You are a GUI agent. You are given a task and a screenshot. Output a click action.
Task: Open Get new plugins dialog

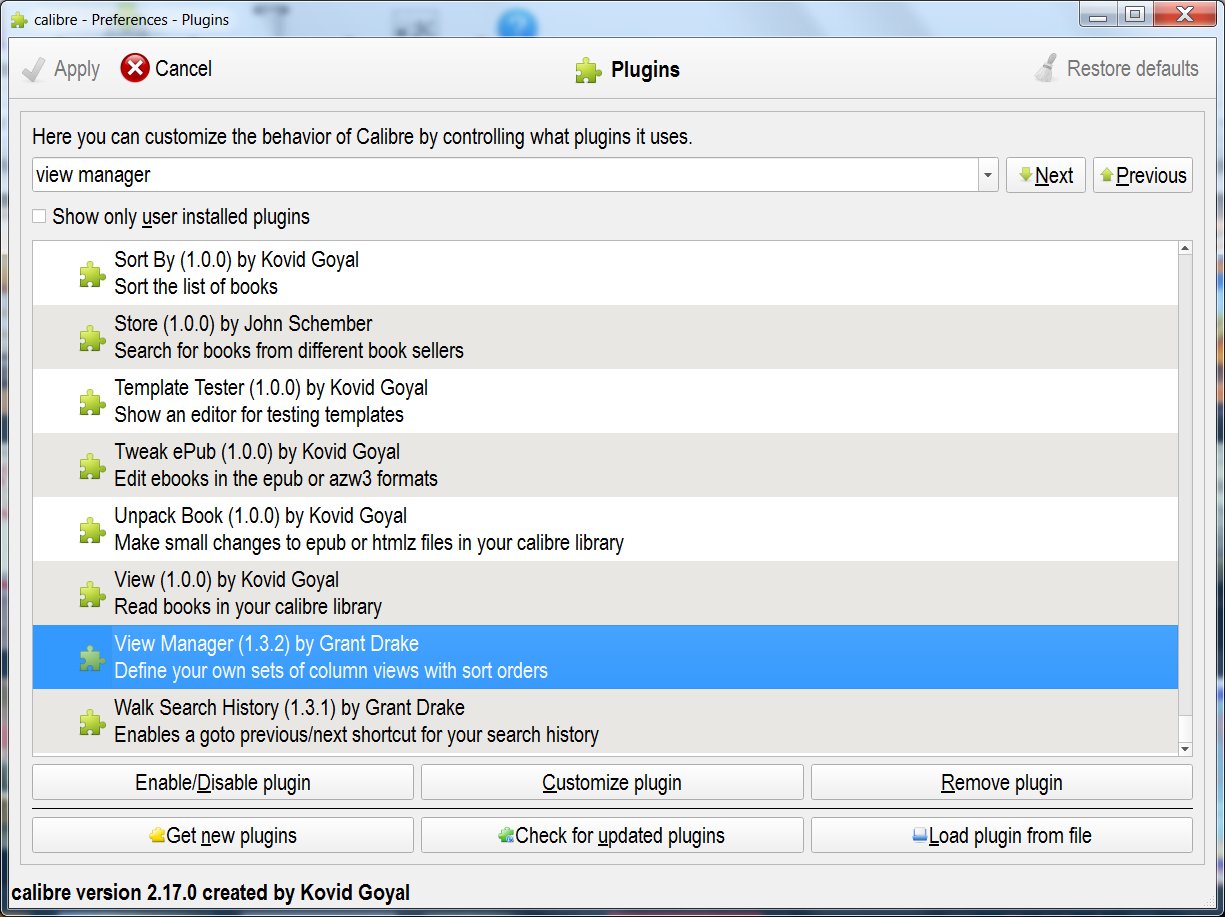pos(223,835)
